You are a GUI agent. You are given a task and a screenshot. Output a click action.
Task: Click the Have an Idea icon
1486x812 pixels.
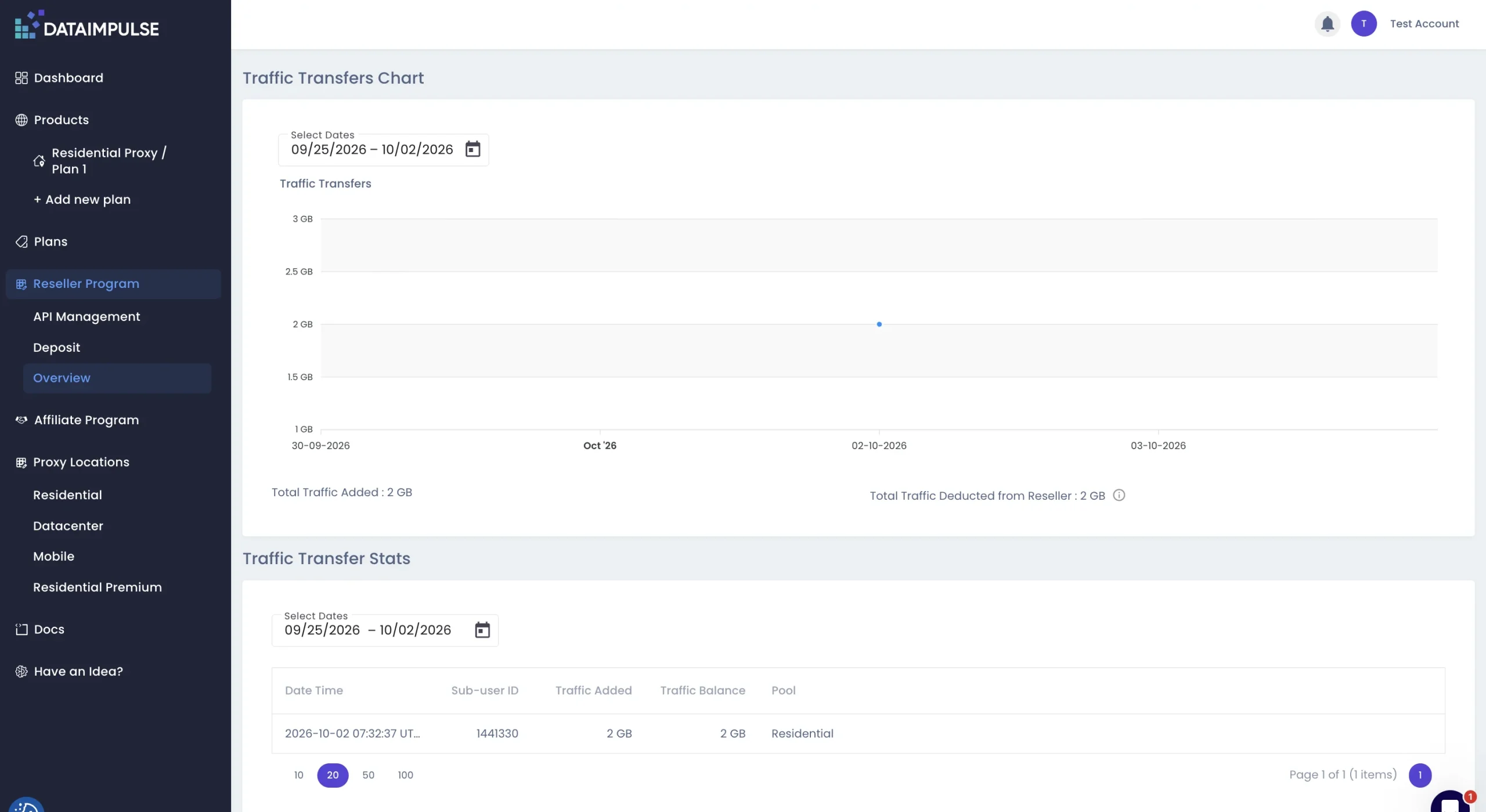point(21,672)
